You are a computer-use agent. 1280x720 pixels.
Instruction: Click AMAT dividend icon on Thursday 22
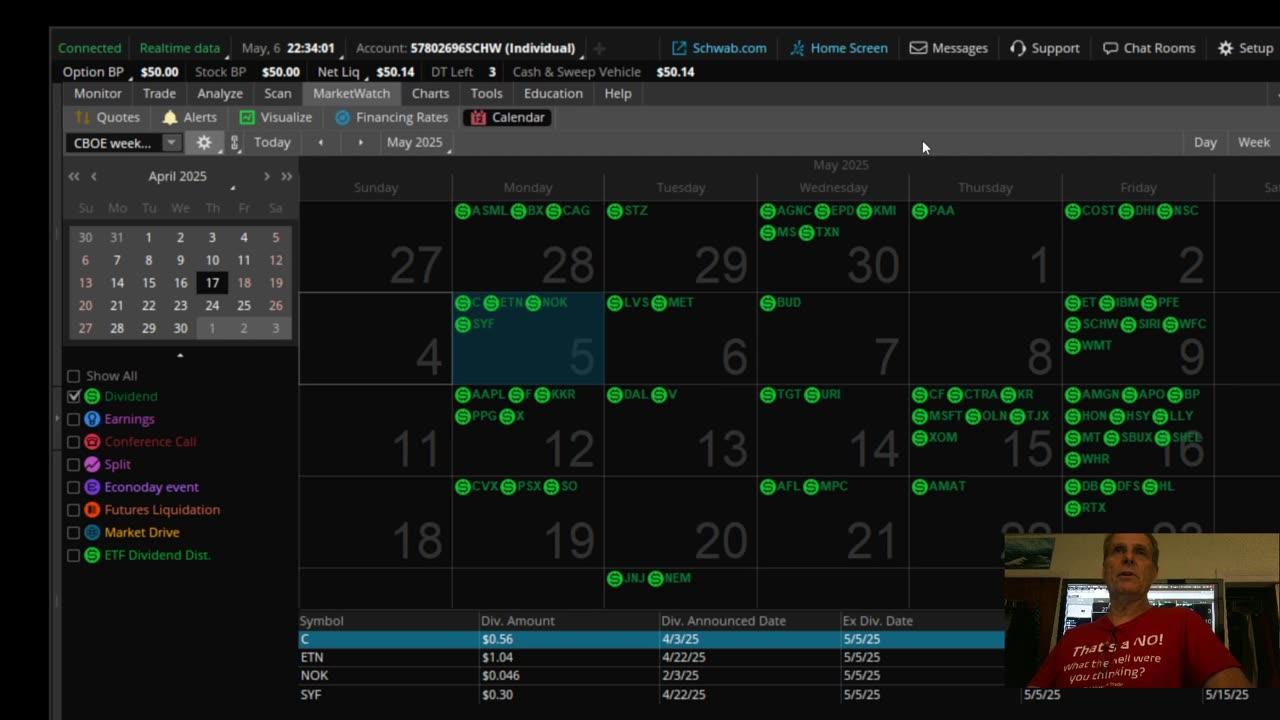click(920, 487)
